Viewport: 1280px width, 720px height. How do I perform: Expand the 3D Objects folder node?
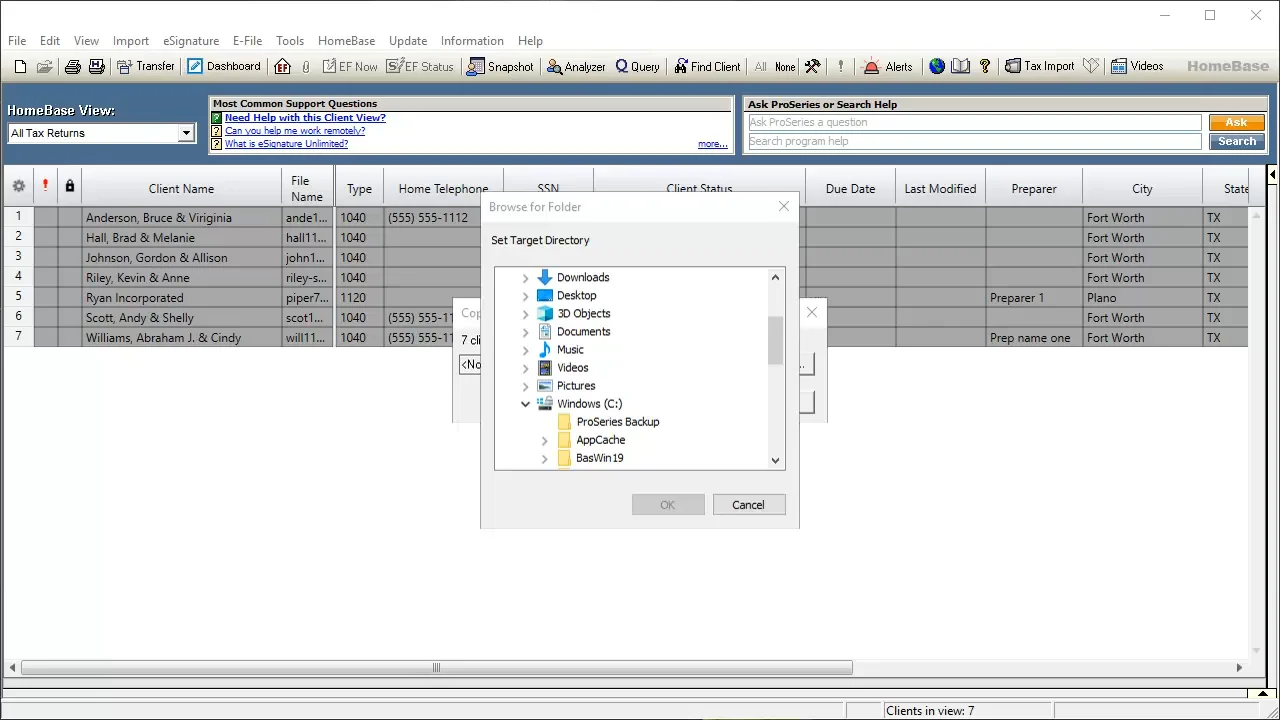pyautogui.click(x=526, y=314)
